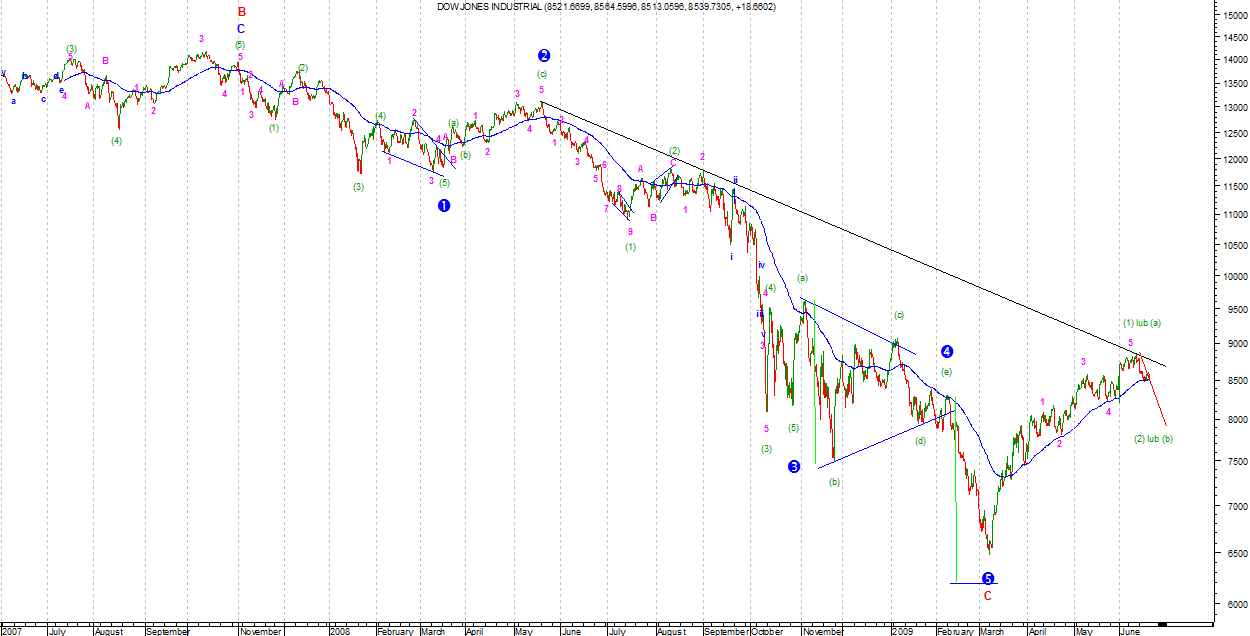Select the blue C label under red B
The height and width of the screenshot is (636, 1250).
(241, 29)
